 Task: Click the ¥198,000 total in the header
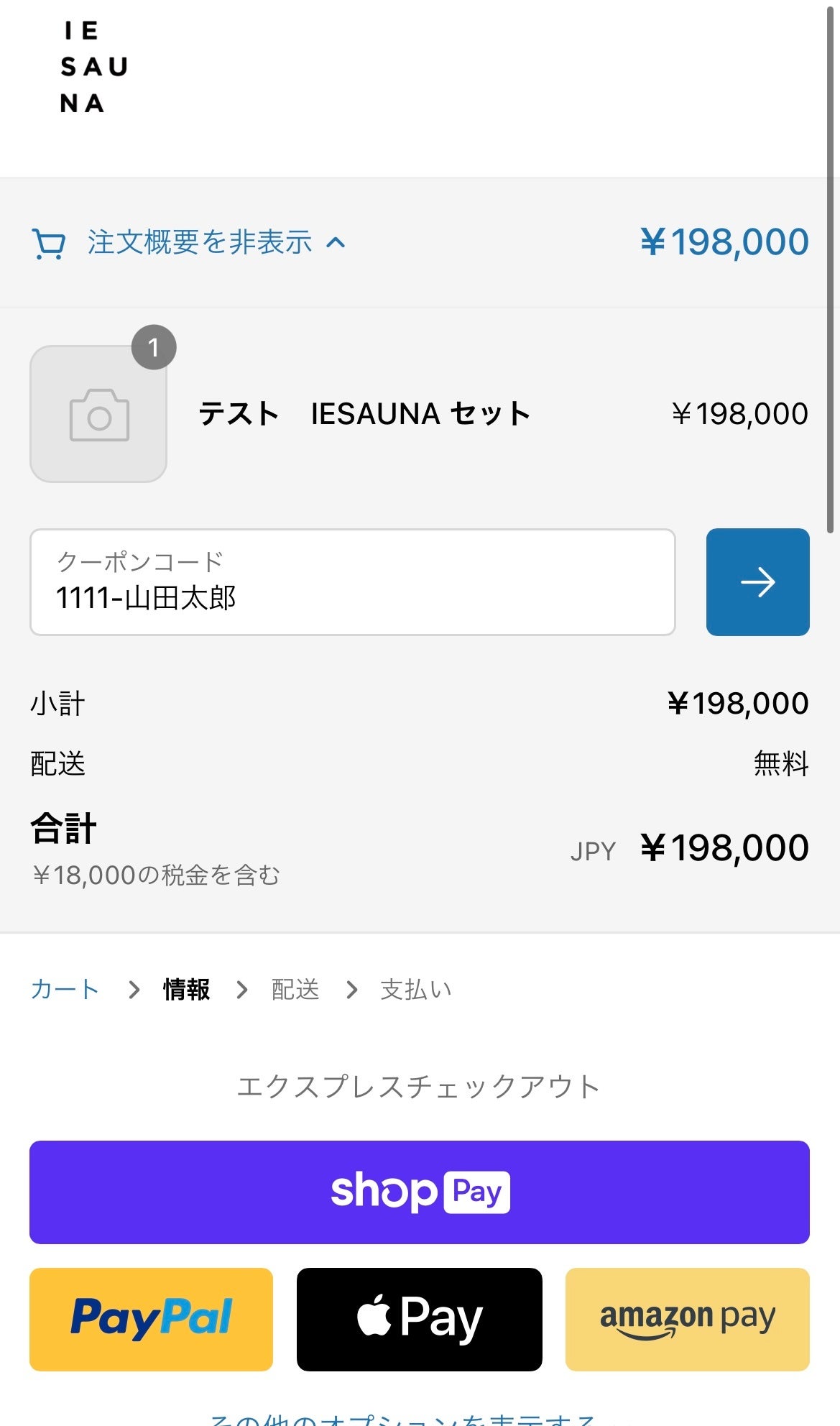pyautogui.click(x=724, y=242)
